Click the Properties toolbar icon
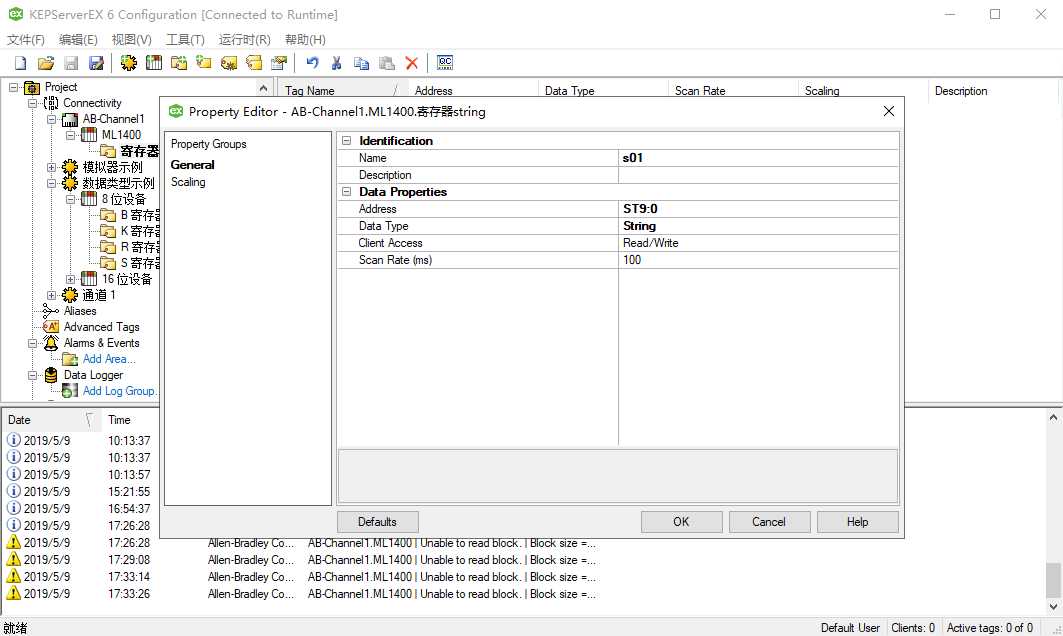The width and height of the screenshot is (1063, 636). click(x=279, y=63)
